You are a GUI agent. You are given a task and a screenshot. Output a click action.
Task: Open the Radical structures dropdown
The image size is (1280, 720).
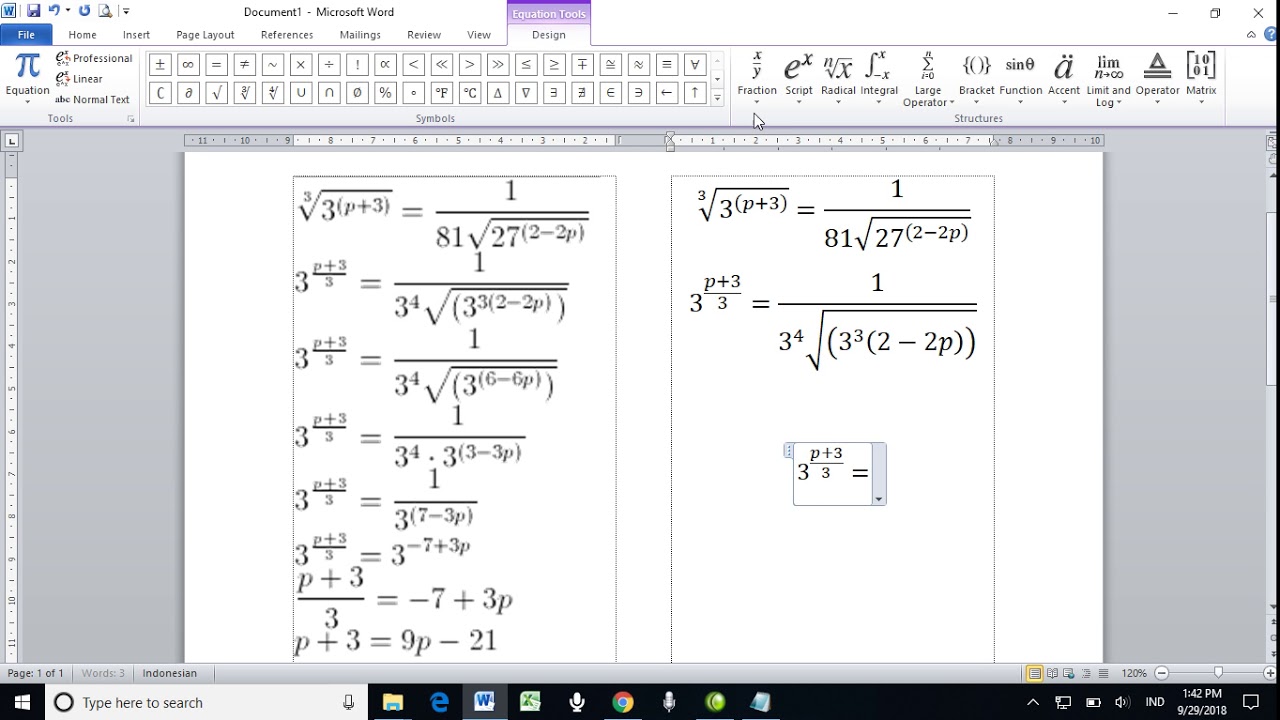(x=838, y=78)
